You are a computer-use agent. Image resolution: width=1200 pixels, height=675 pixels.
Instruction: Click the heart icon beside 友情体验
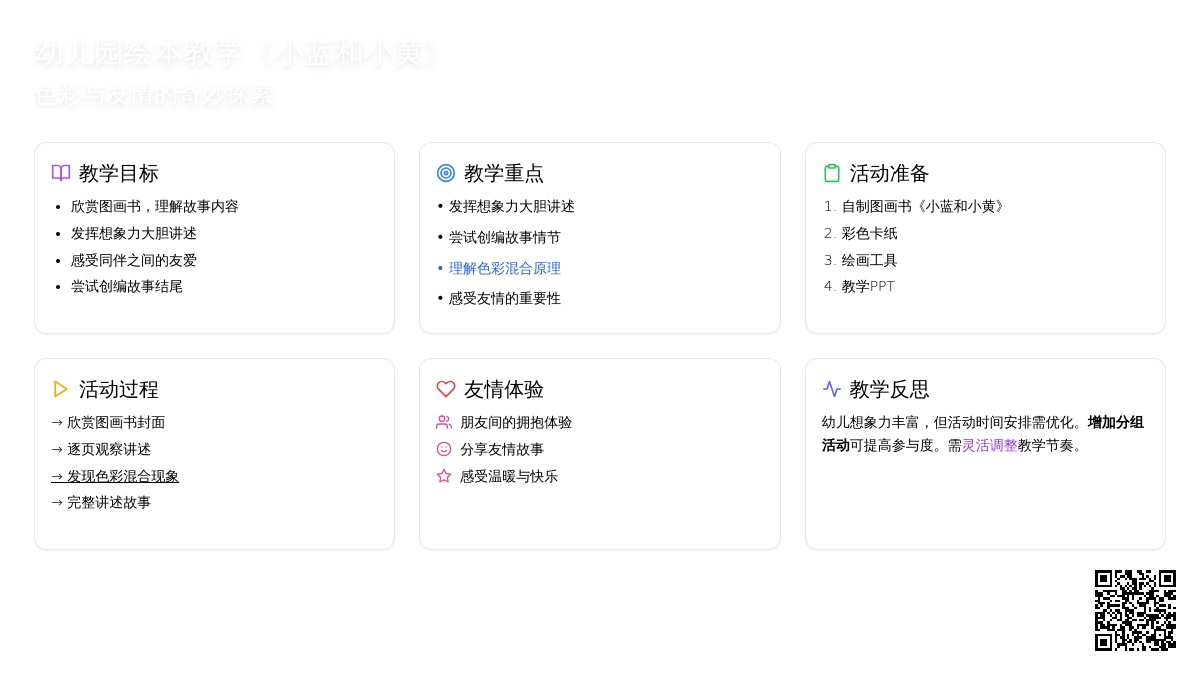coord(446,389)
